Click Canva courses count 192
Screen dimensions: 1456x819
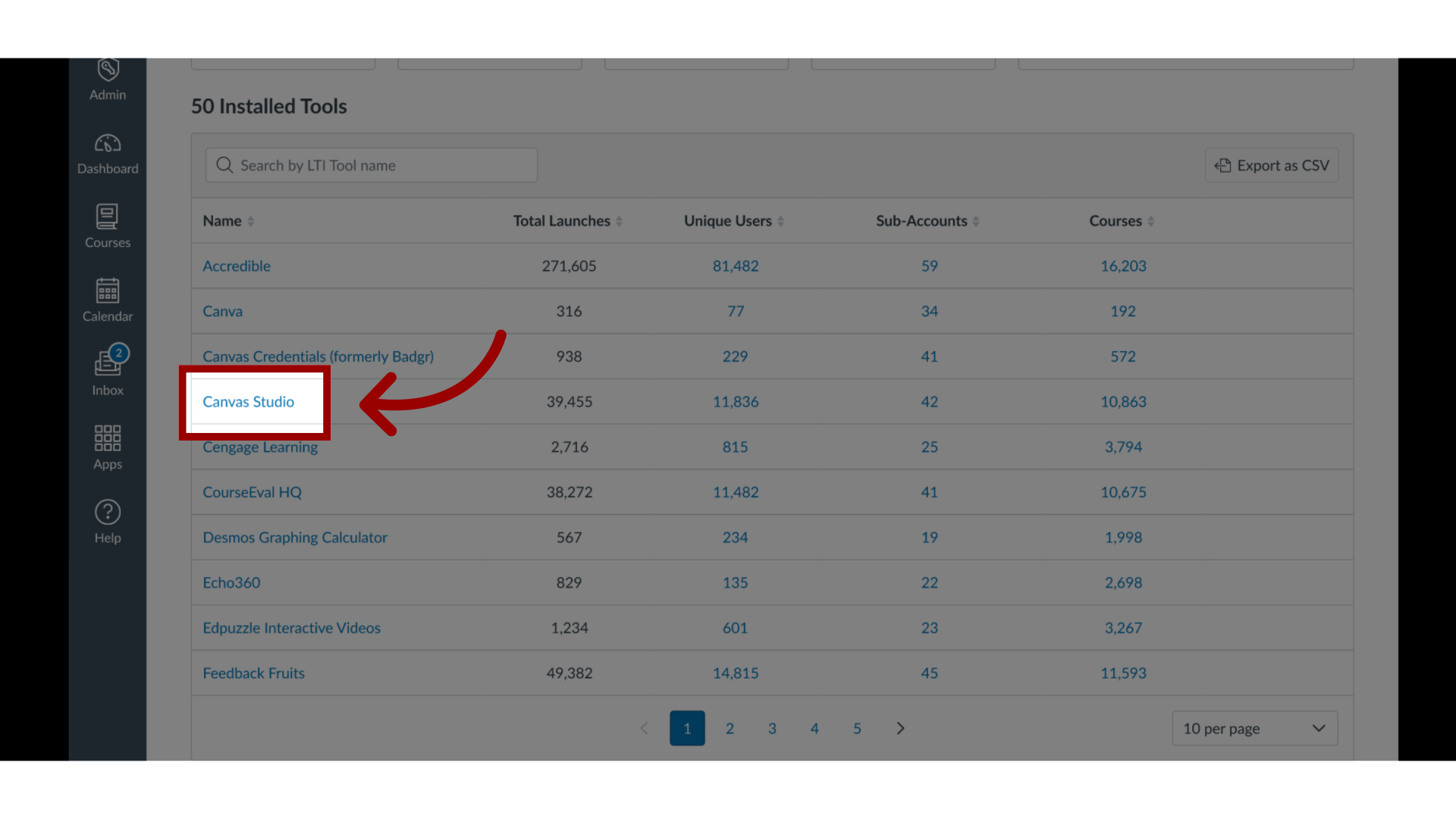pos(1123,312)
